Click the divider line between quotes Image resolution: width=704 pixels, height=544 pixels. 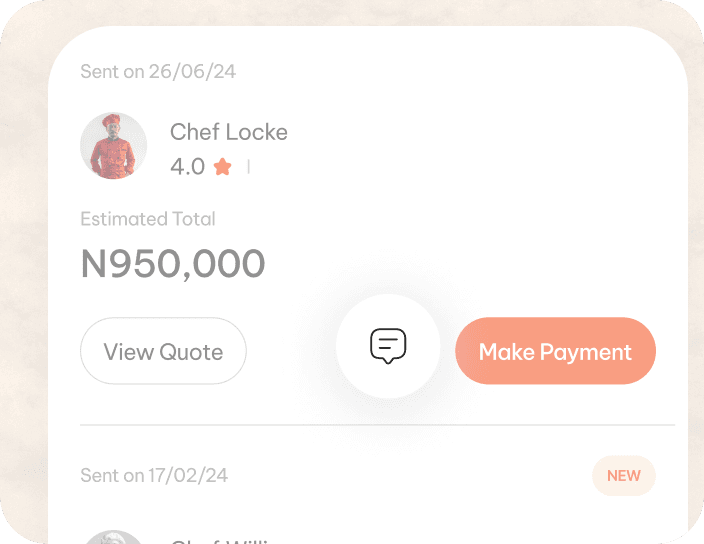377,425
